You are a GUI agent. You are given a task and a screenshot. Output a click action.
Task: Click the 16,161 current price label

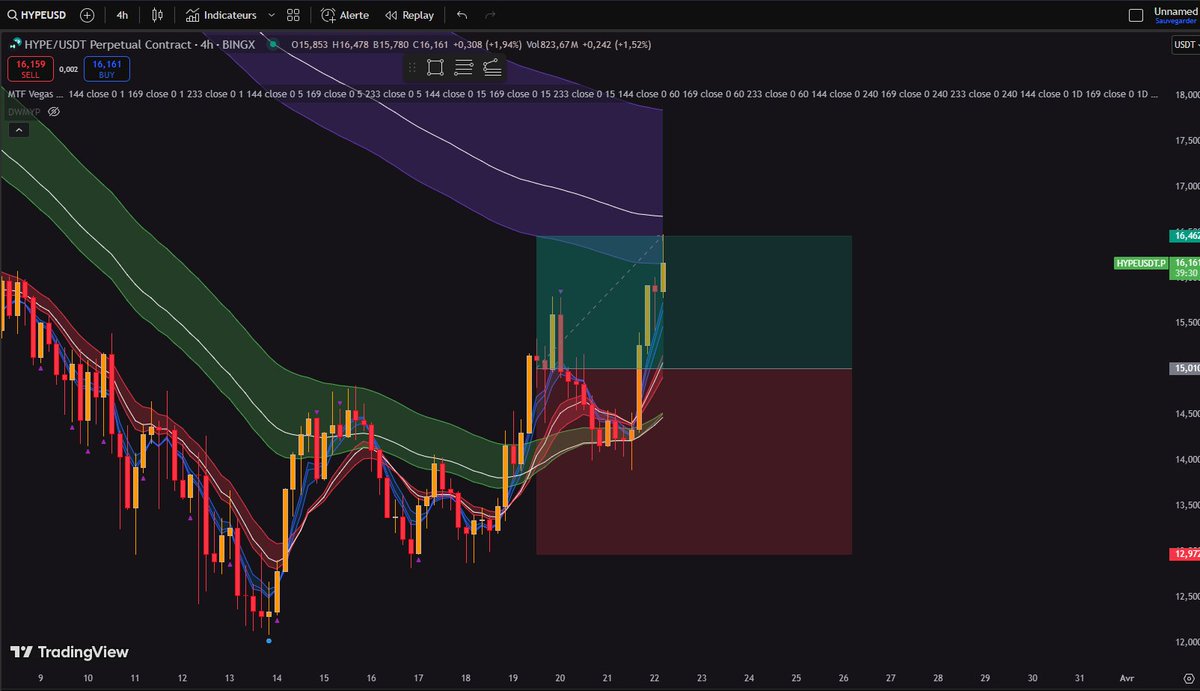[x=1185, y=262]
